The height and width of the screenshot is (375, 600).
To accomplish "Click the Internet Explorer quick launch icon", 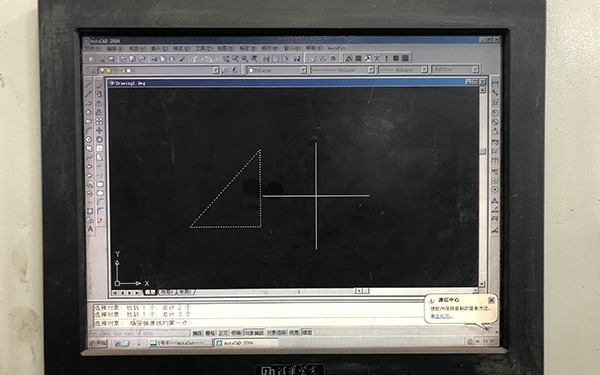I will coord(117,344).
